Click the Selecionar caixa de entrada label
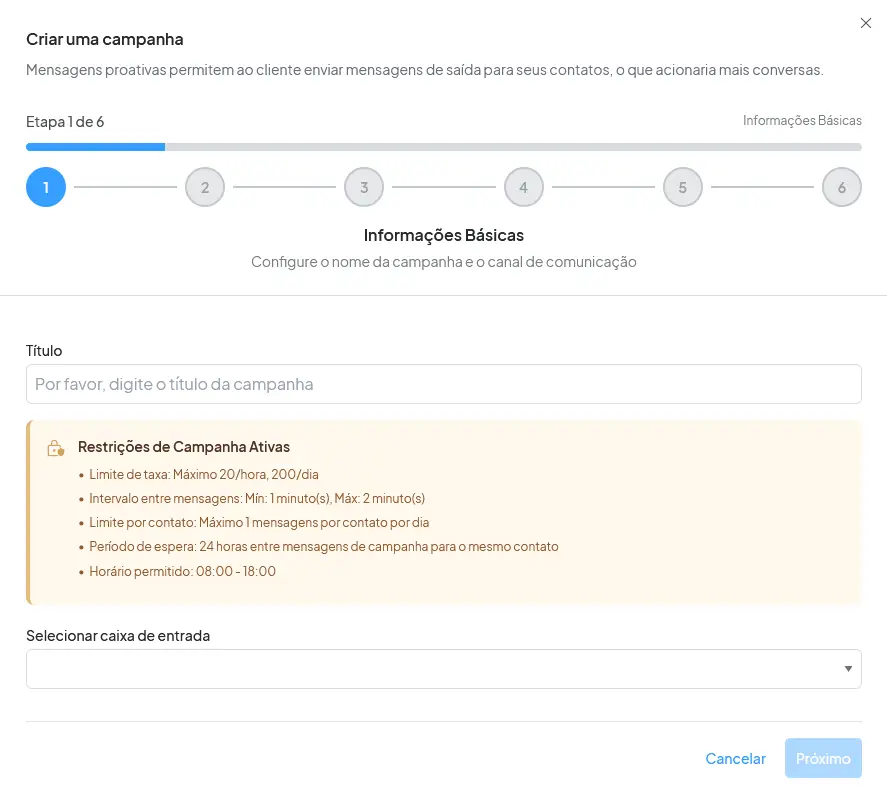 click(118, 636)
